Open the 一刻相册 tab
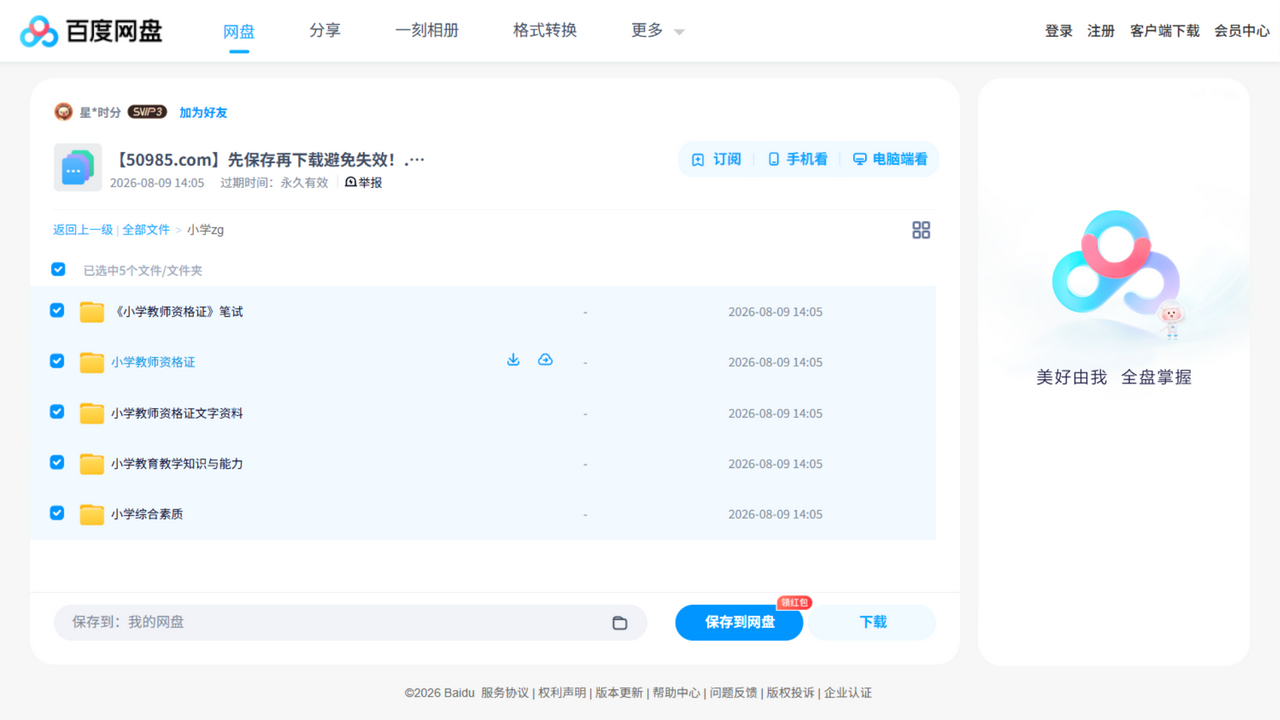 point(427,30)
